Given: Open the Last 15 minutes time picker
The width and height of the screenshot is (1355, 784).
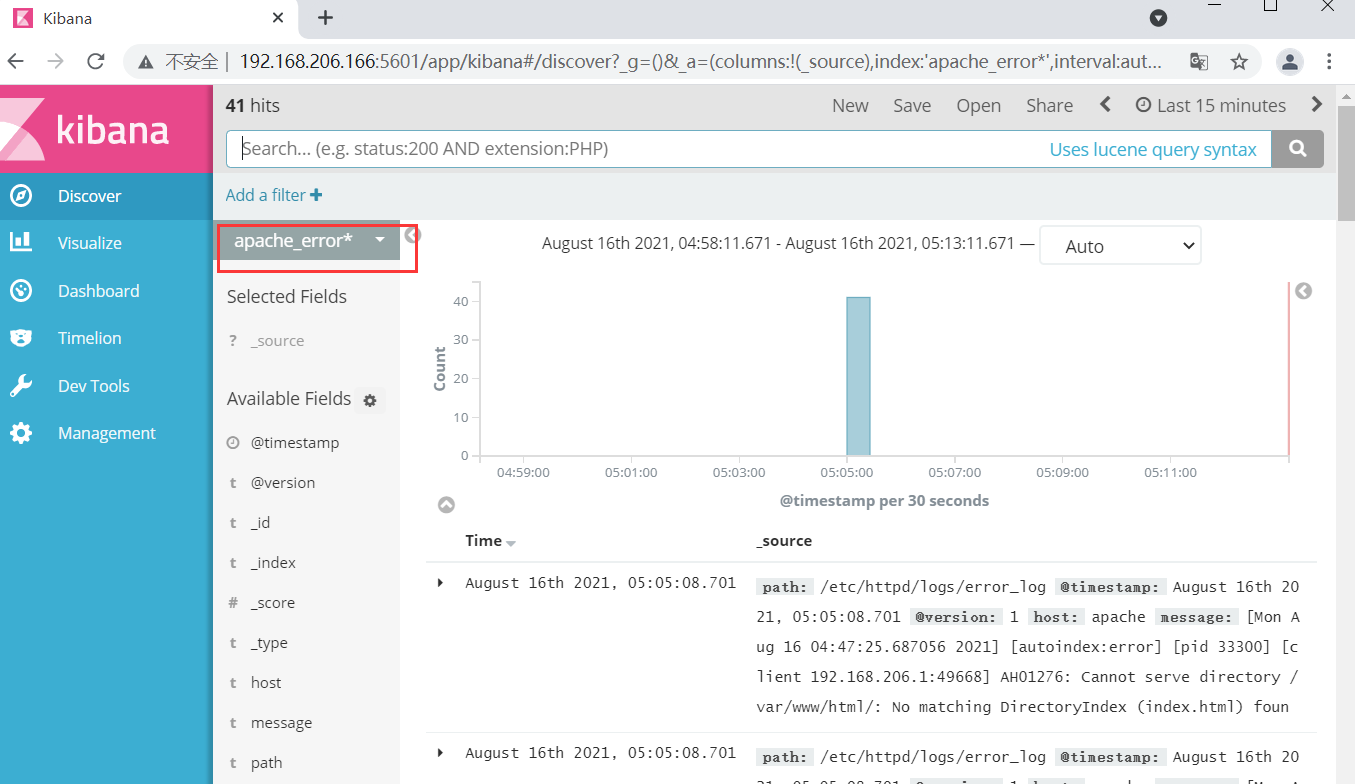Looking at the screenshot, I should pos(1210,105).
